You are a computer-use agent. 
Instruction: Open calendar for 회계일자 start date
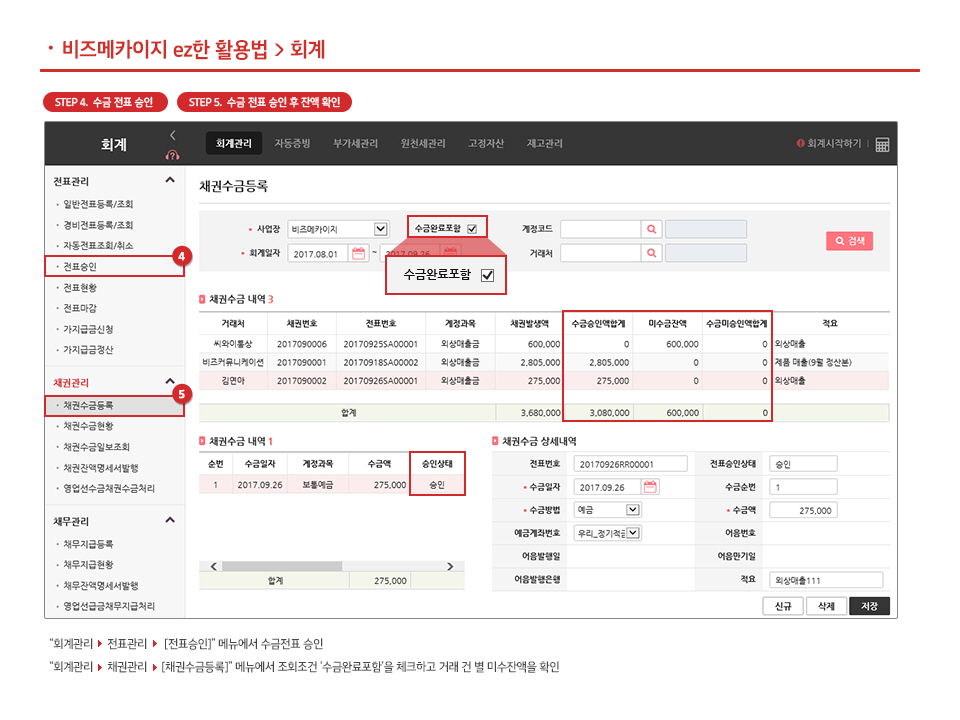coord(359,253)
